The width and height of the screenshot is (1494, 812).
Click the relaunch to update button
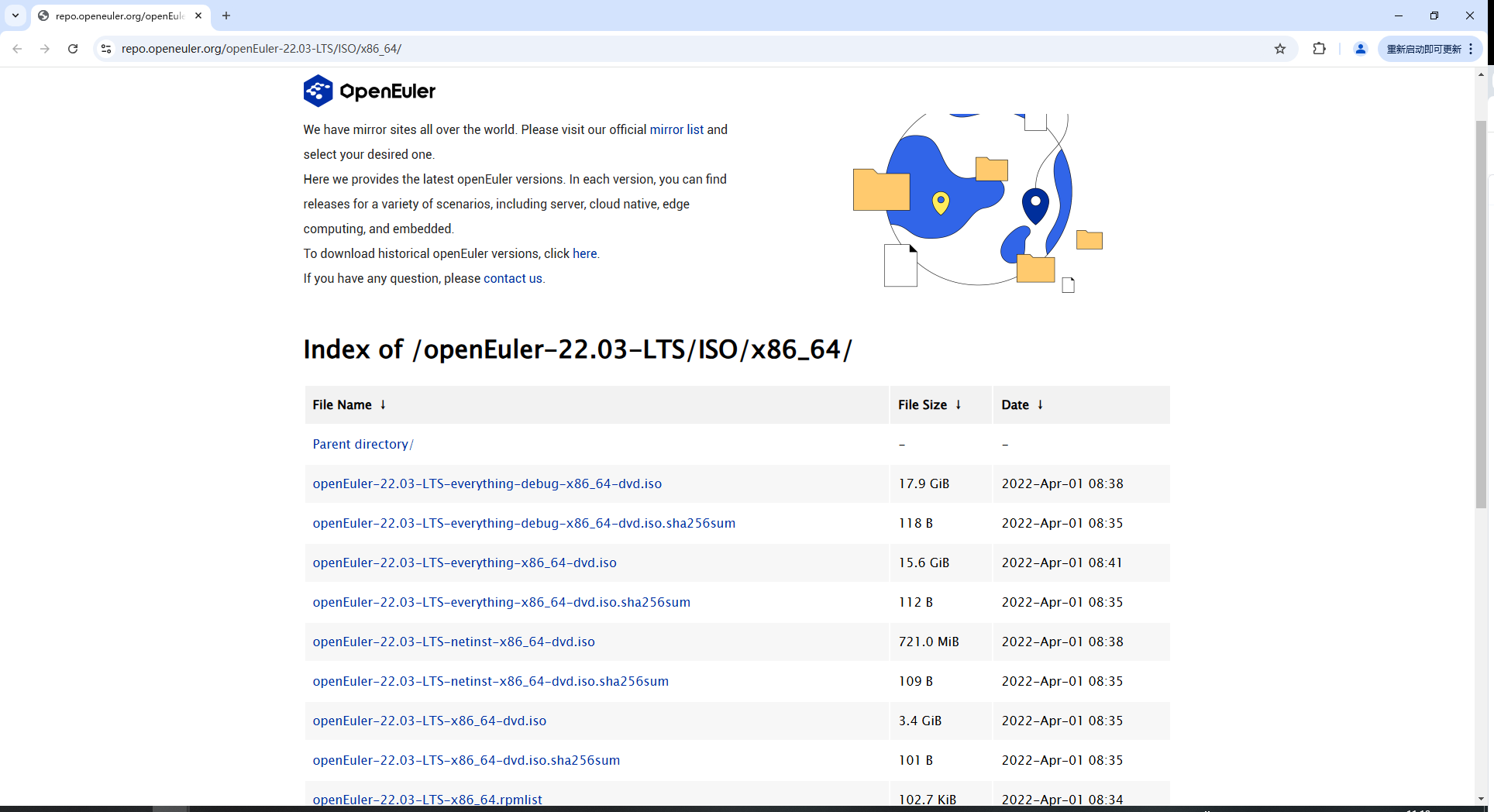tap(1423, 49)
